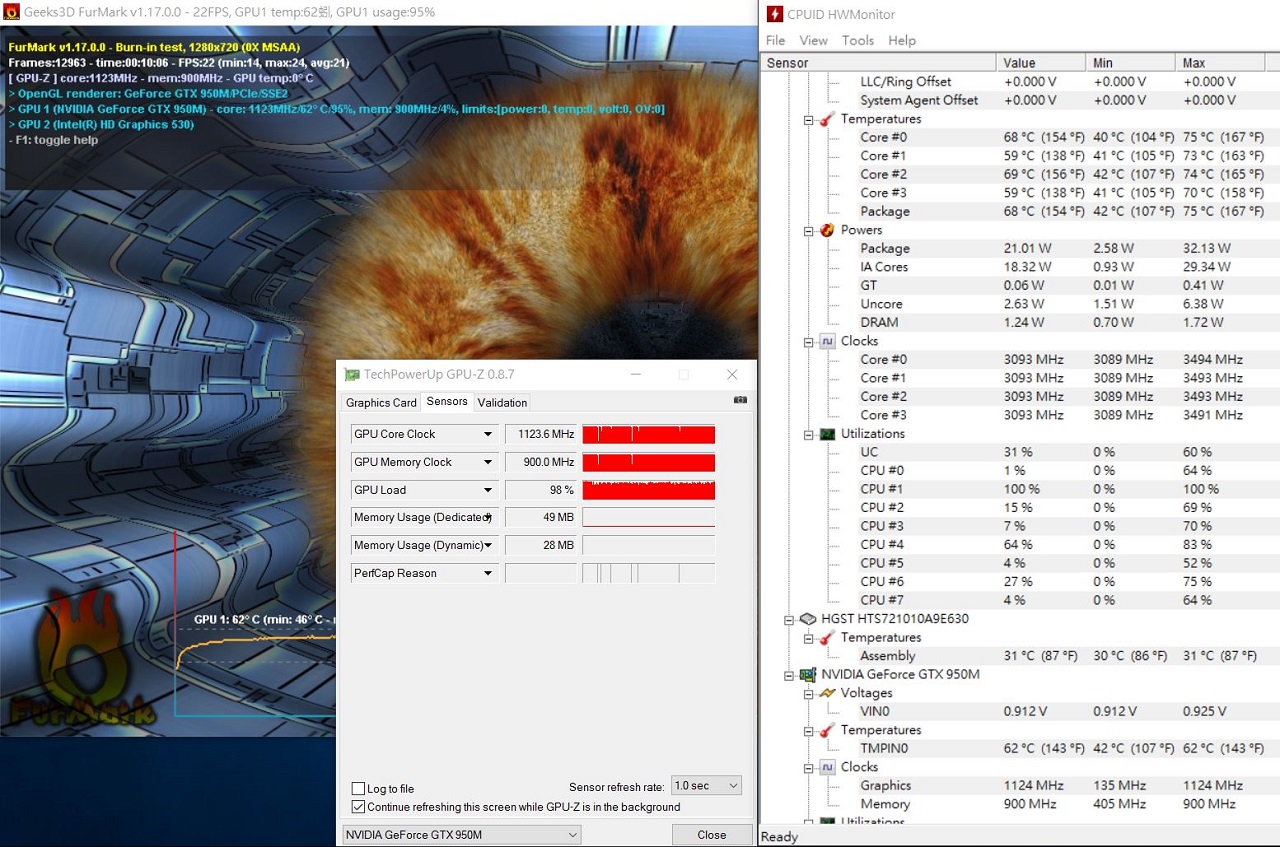Click the GPU-Z screenshot camera icon

(740, 400)
